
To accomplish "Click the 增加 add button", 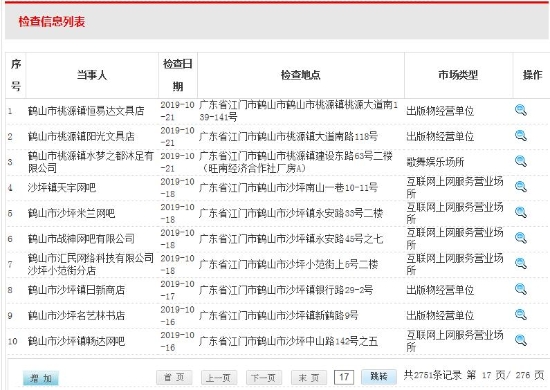I will click(x=41, y=378).
